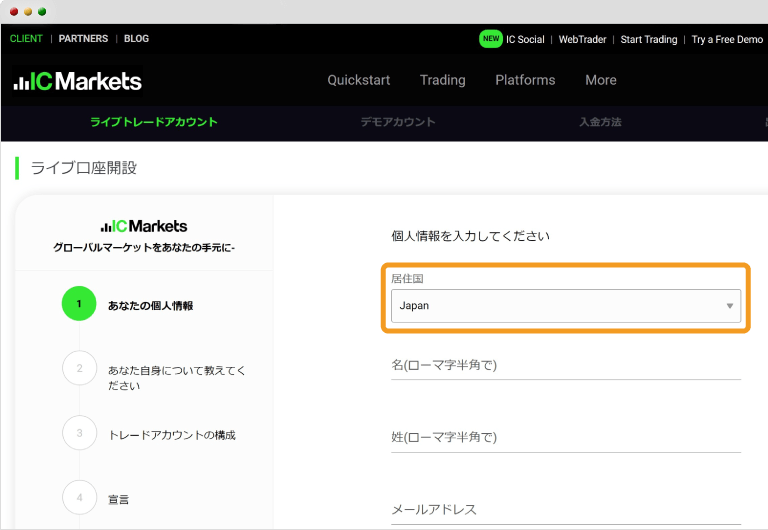Select step 1 circle あなたの個人情報
The width and height of the screenshot is (768, 530).
coord(79,304)
